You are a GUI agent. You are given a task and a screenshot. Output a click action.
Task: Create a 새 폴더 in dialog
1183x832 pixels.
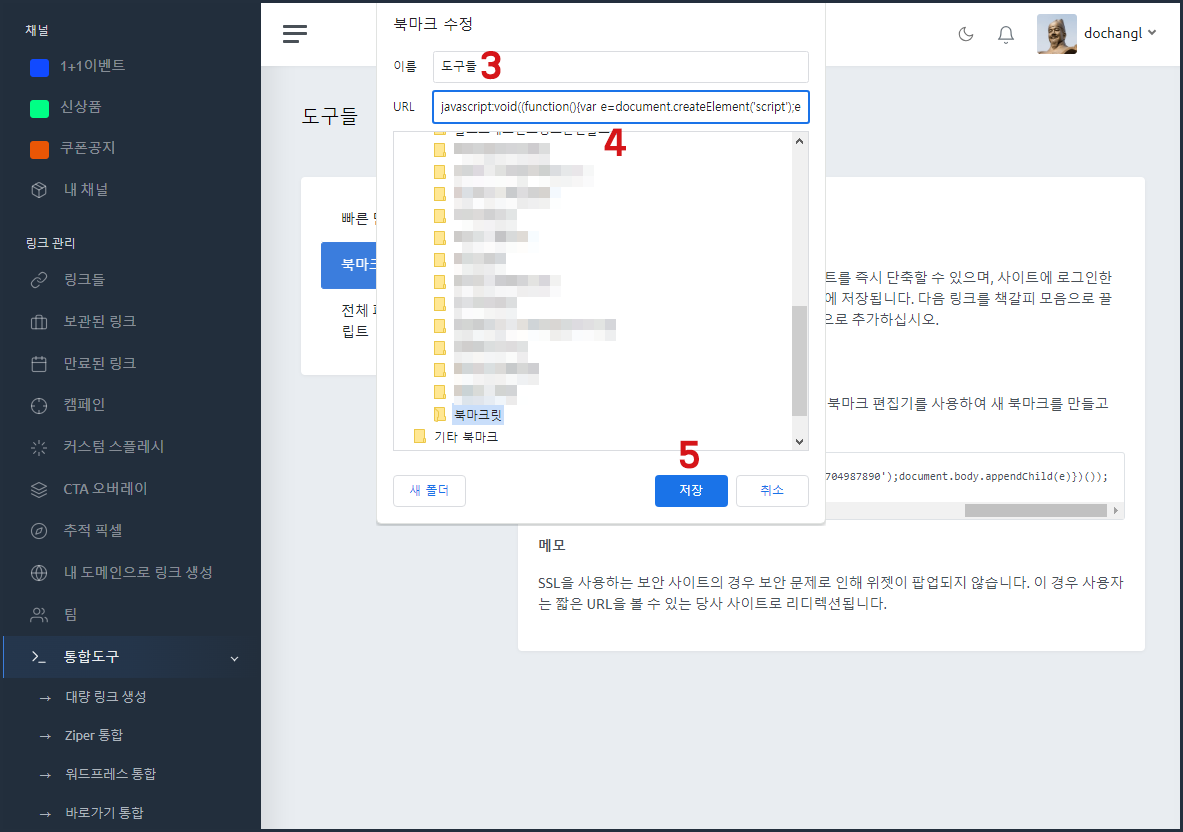(x=429, y=490)
